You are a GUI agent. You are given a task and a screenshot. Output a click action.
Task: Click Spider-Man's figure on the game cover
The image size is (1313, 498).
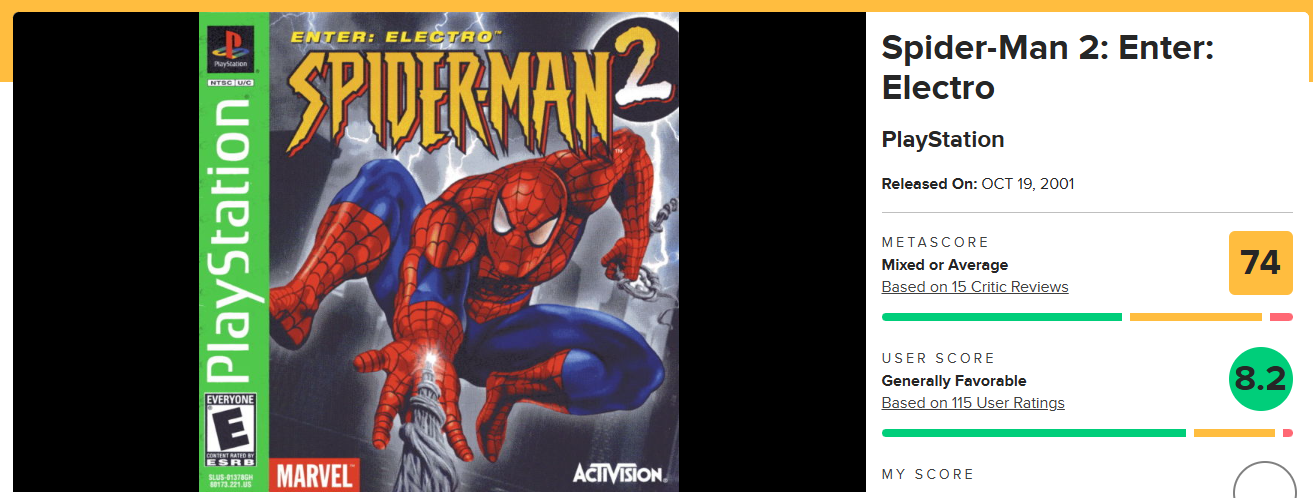point(480,300)
